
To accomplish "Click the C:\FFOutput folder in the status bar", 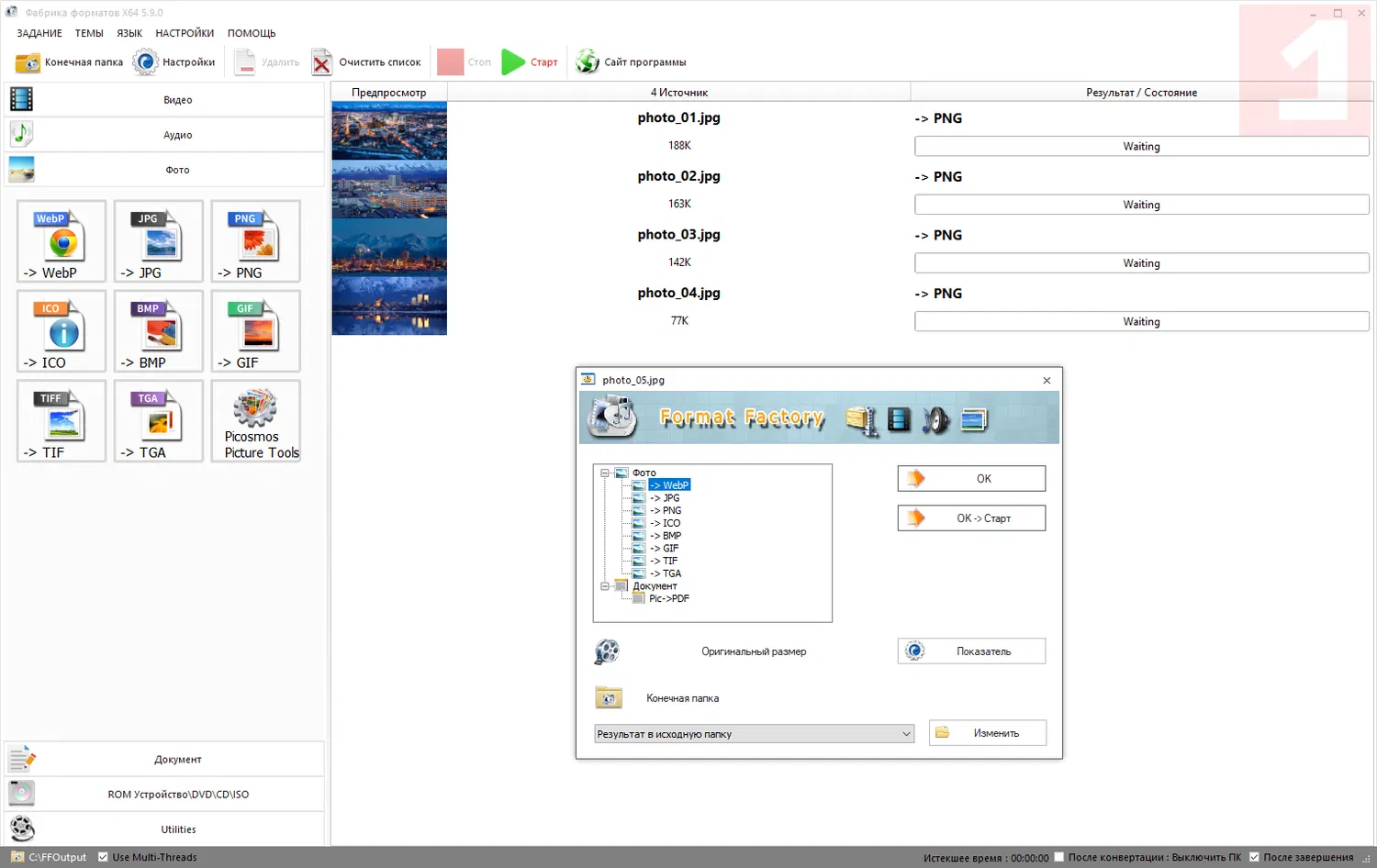I will point(50,857).
